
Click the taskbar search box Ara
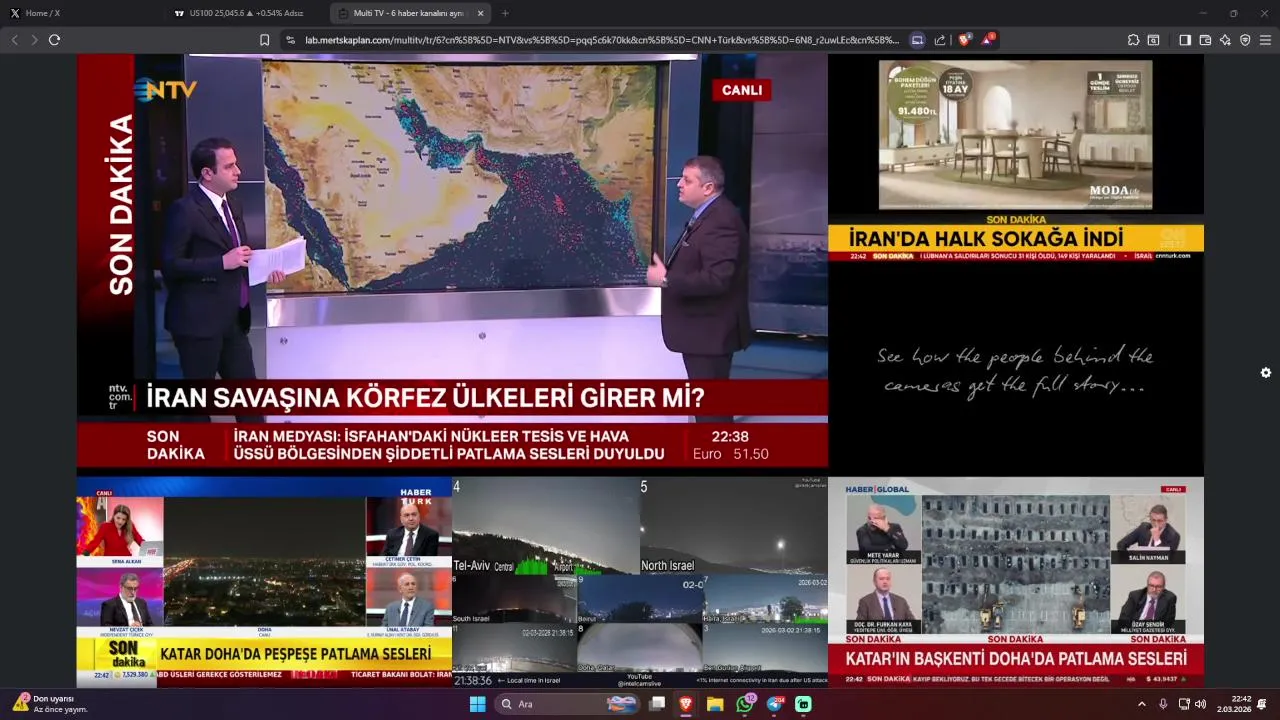(567, 704)
